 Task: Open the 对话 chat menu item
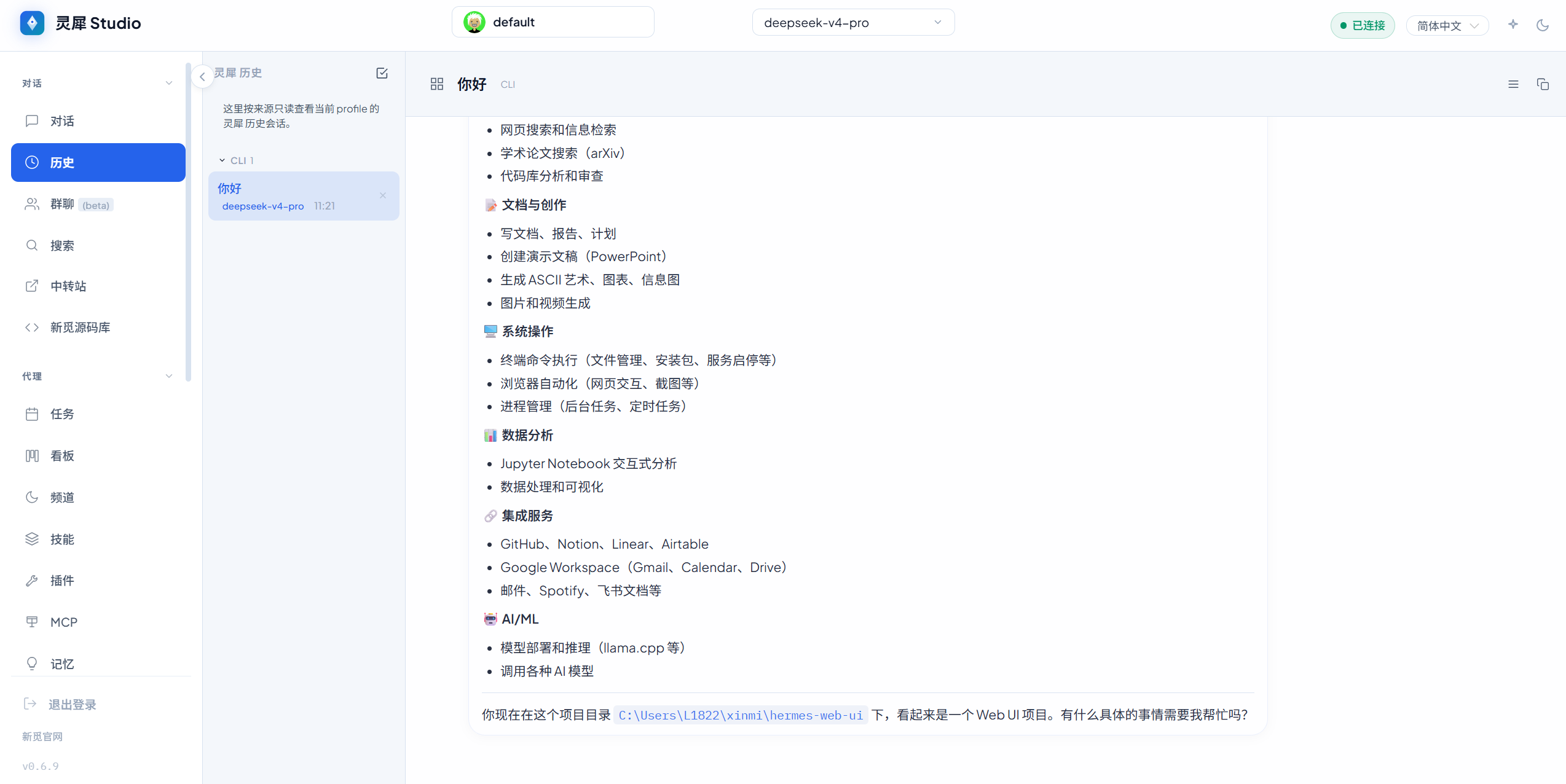tap(98, 121)
